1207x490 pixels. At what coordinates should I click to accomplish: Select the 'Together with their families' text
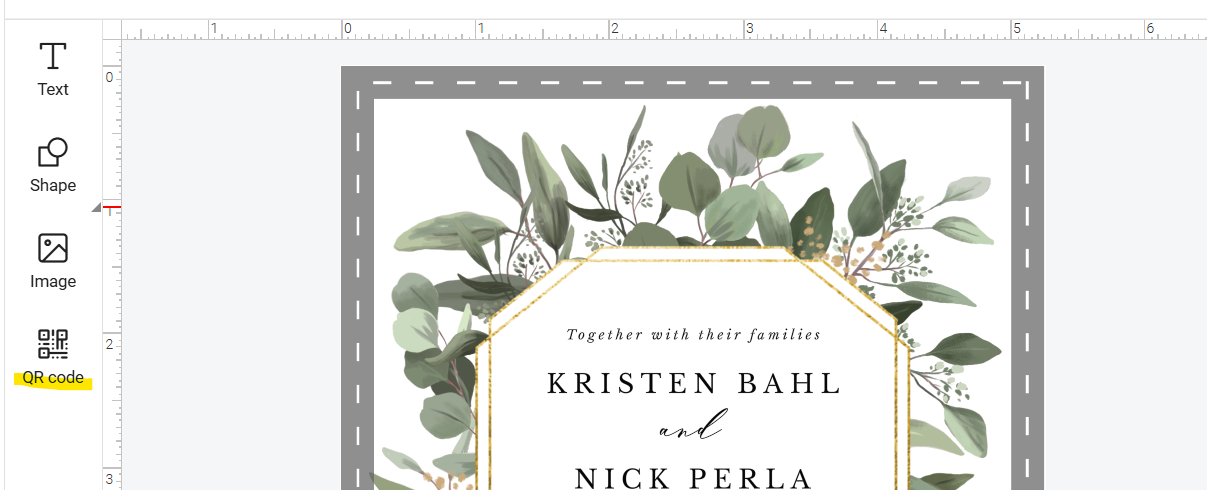(x=693, y=335)
